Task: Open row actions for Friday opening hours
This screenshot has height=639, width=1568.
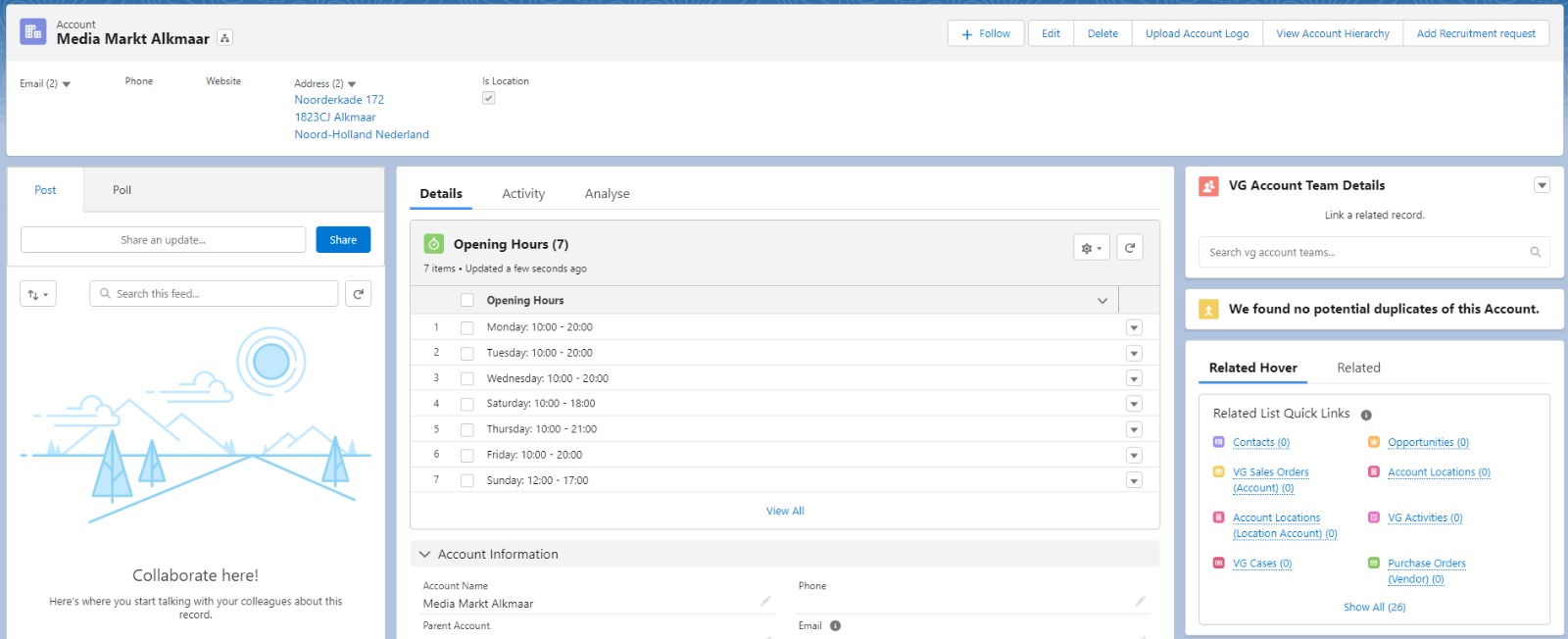Action: click(x=1134, y=455)
